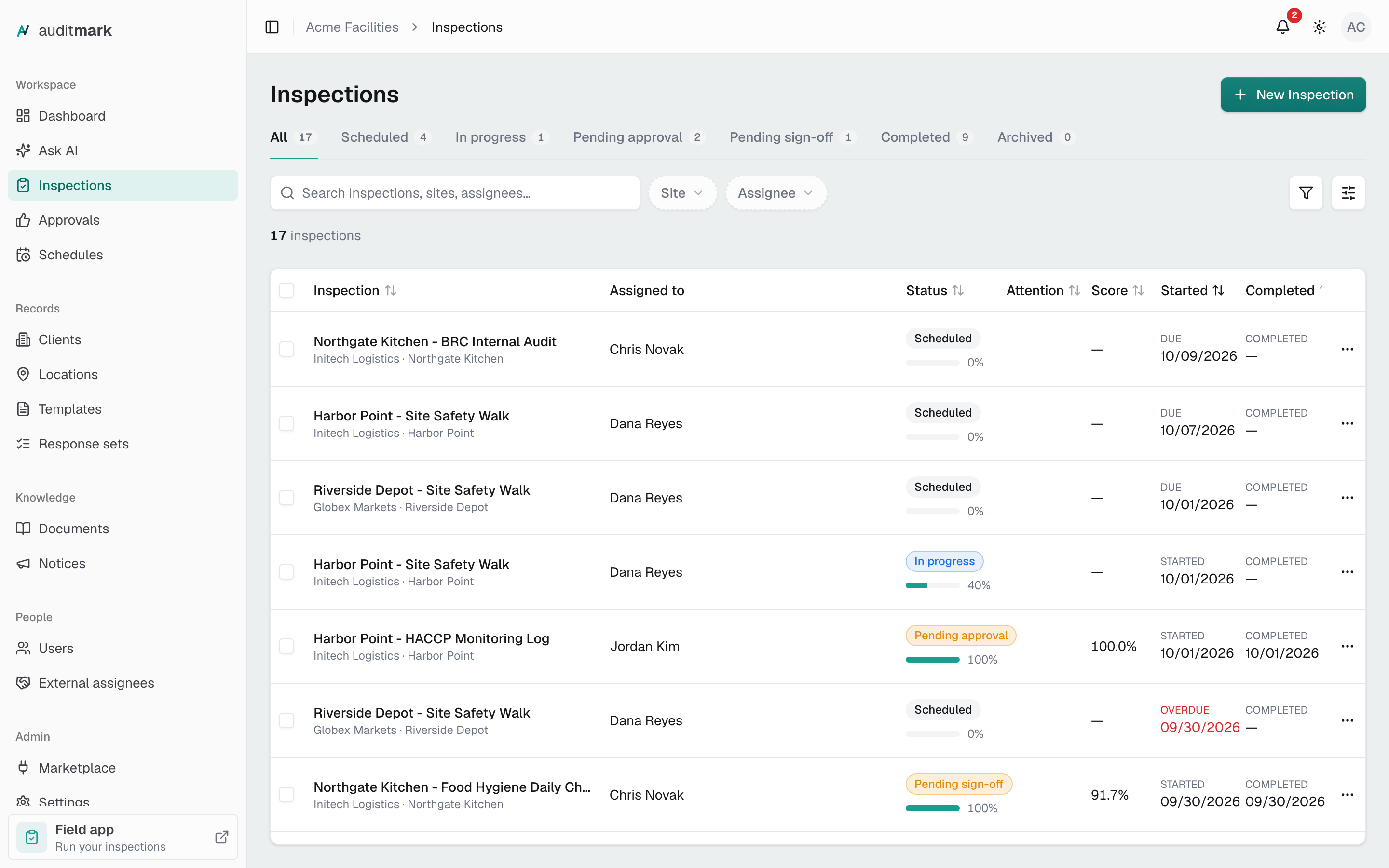Switch to the Scheduled tab
The width and height of the screenshot is (1389, 868).
(x=386, y=137)
